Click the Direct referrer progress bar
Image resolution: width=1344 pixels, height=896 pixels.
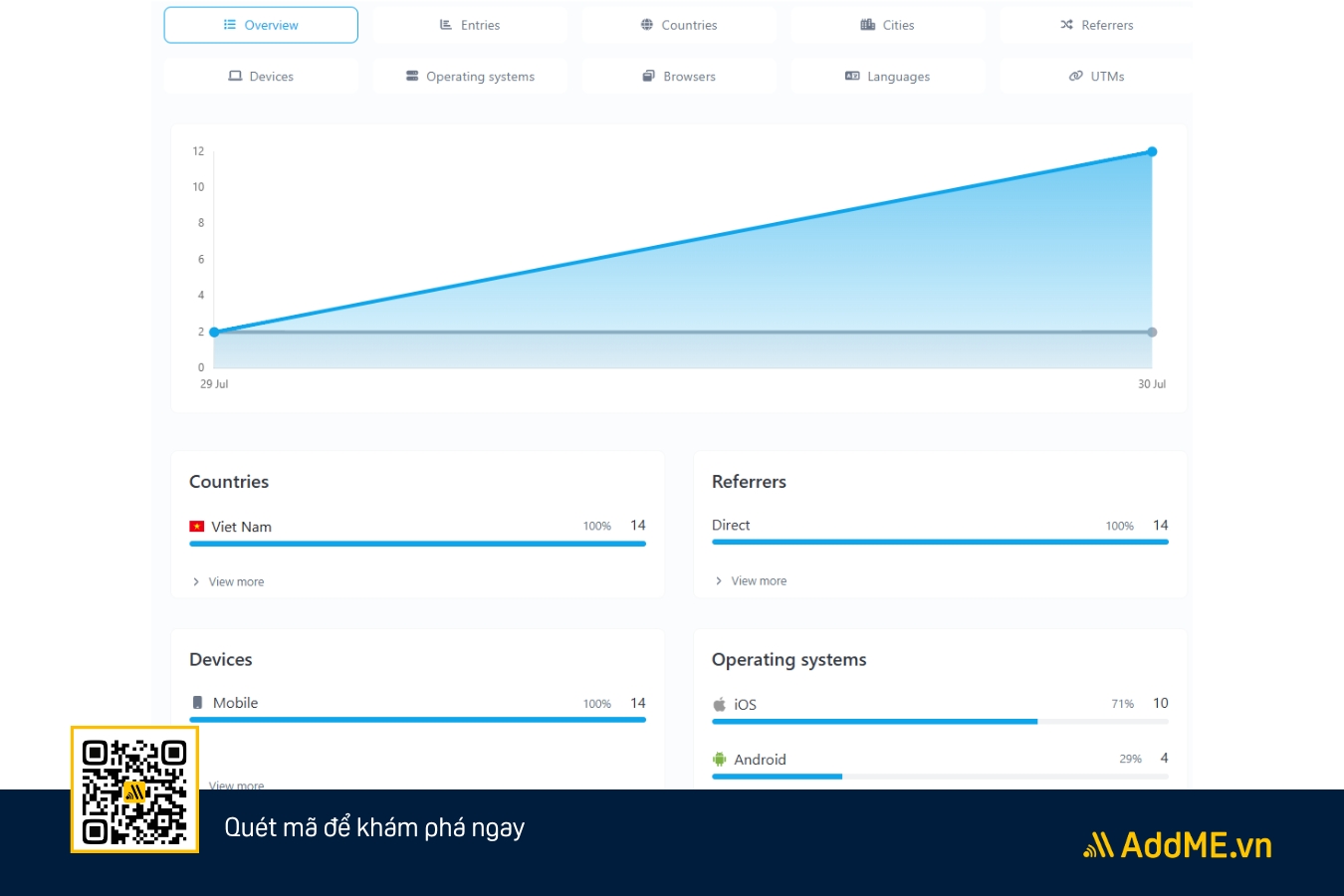click(x=940, y=542)
